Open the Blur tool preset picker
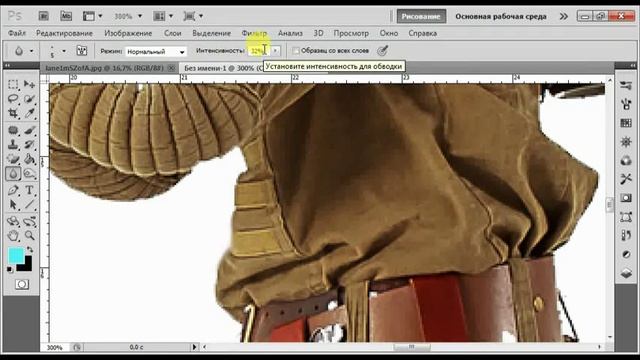 [x=23, y=51]
